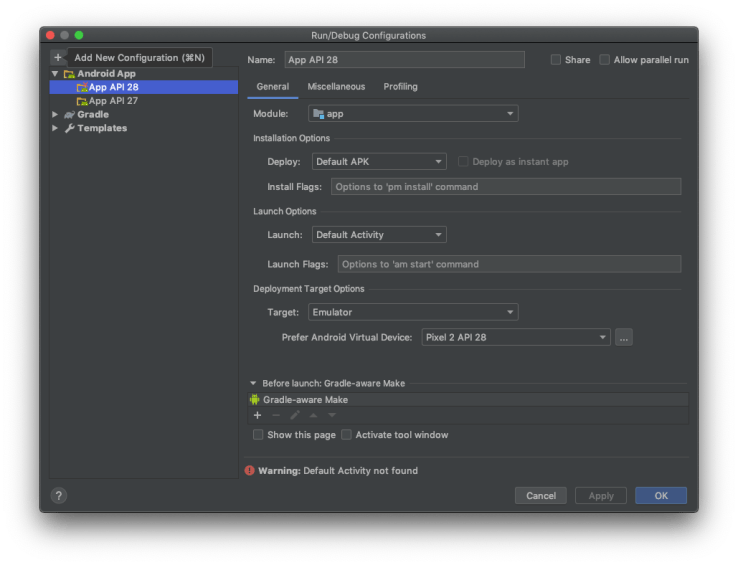
Task: Move before-launch task down
Action: coord(332,415)
